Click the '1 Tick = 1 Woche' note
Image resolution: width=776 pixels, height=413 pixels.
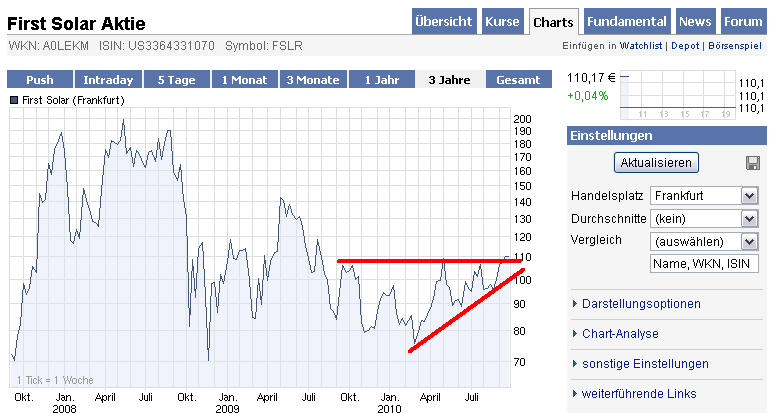(x=55, y=380)
